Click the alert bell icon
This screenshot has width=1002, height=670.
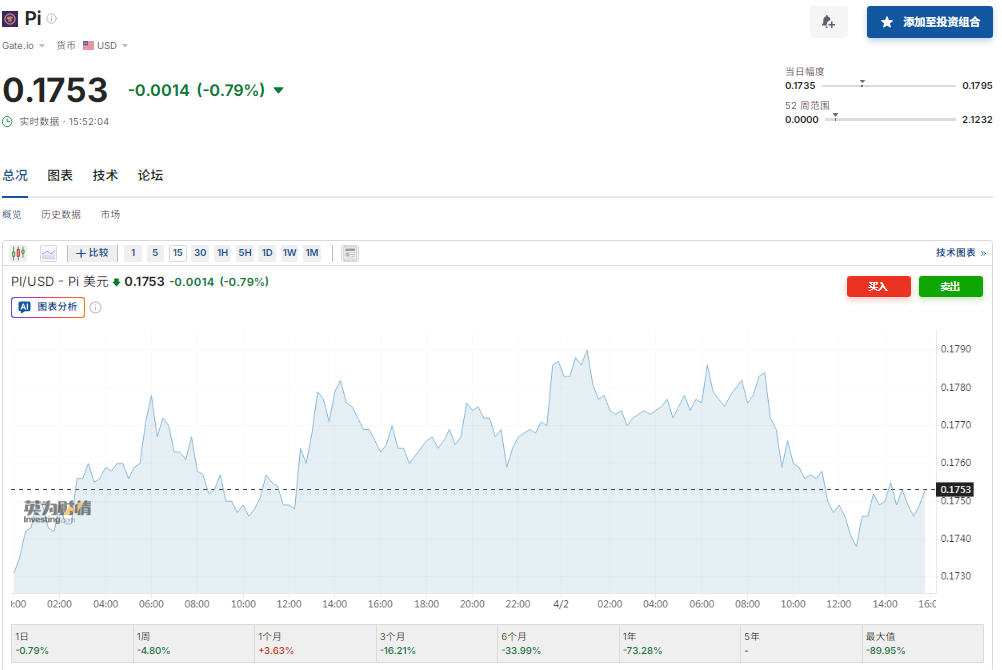coord(828,22)
